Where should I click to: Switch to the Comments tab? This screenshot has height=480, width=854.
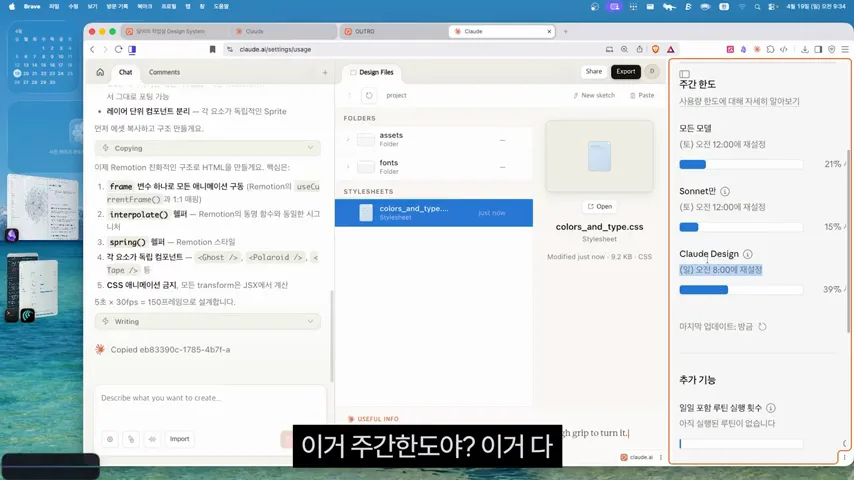click(164, 72)
